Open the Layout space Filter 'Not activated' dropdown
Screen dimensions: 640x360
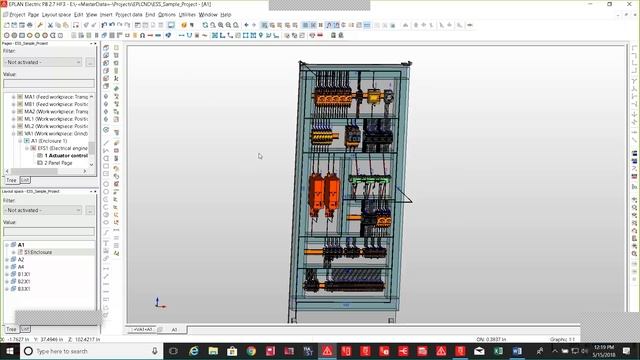(x=42, y=210)
